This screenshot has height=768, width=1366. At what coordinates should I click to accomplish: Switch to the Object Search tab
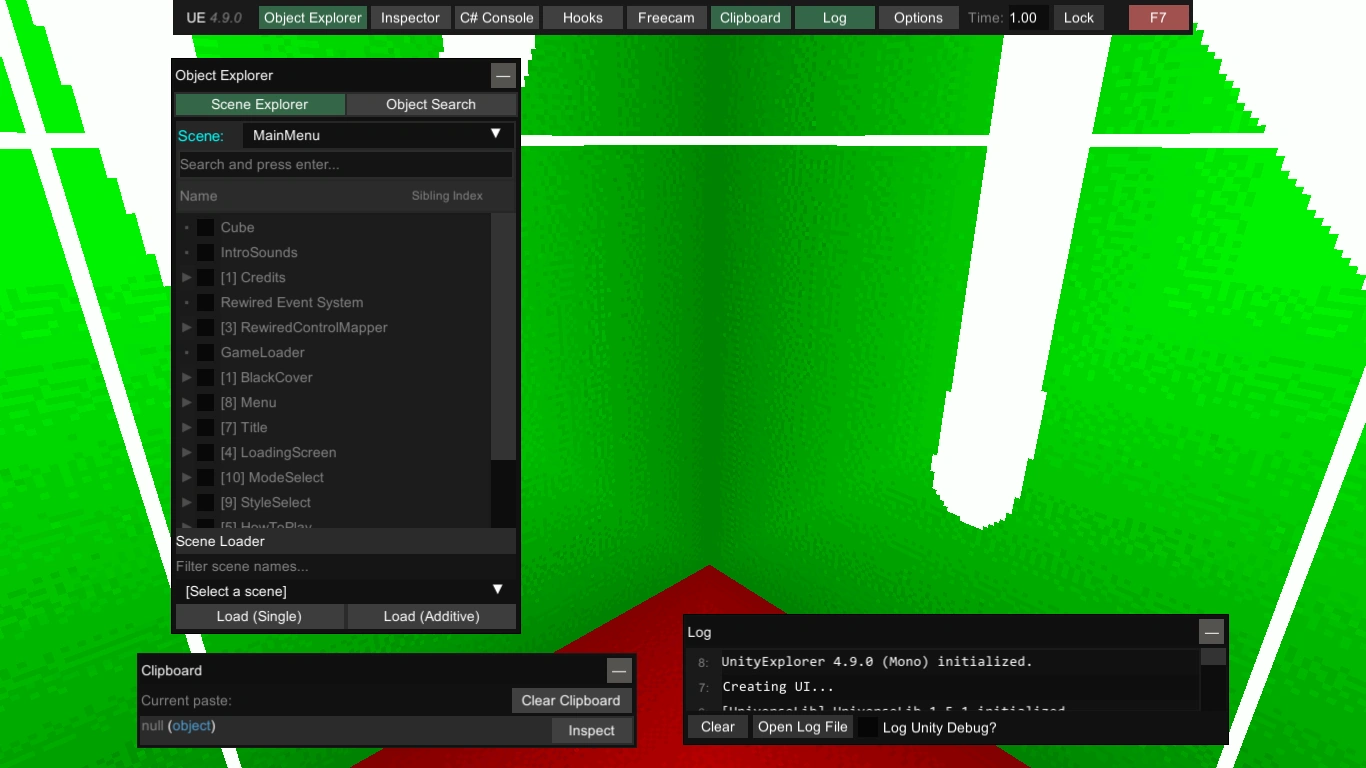coord(430,104)
